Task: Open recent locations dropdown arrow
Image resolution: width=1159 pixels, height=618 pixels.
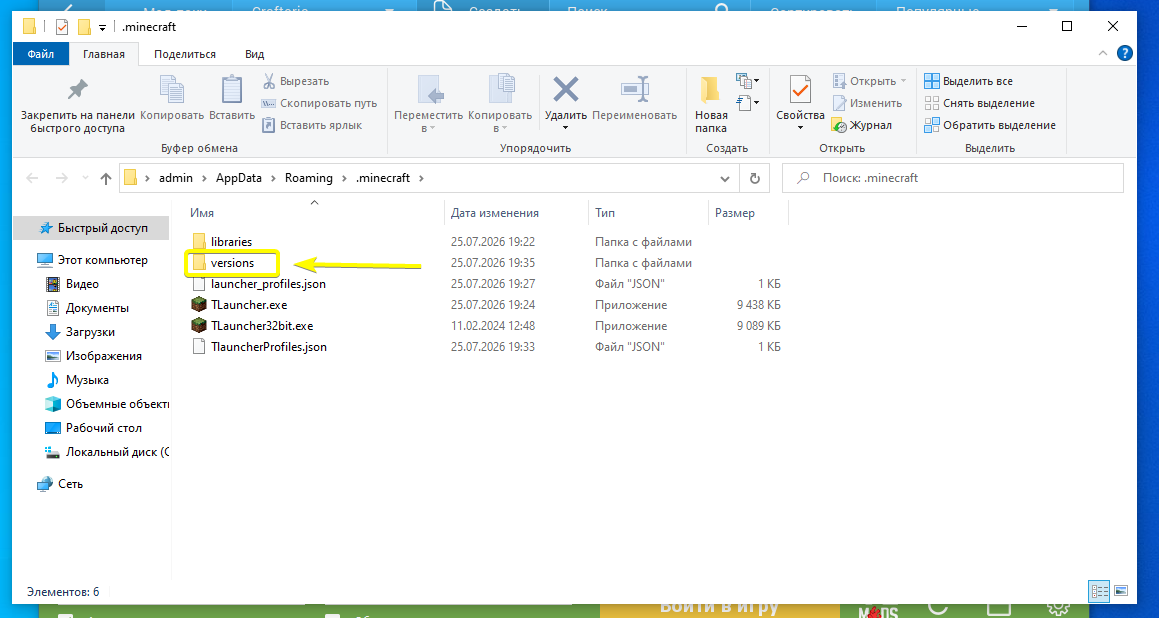Action: coord(85,178)
